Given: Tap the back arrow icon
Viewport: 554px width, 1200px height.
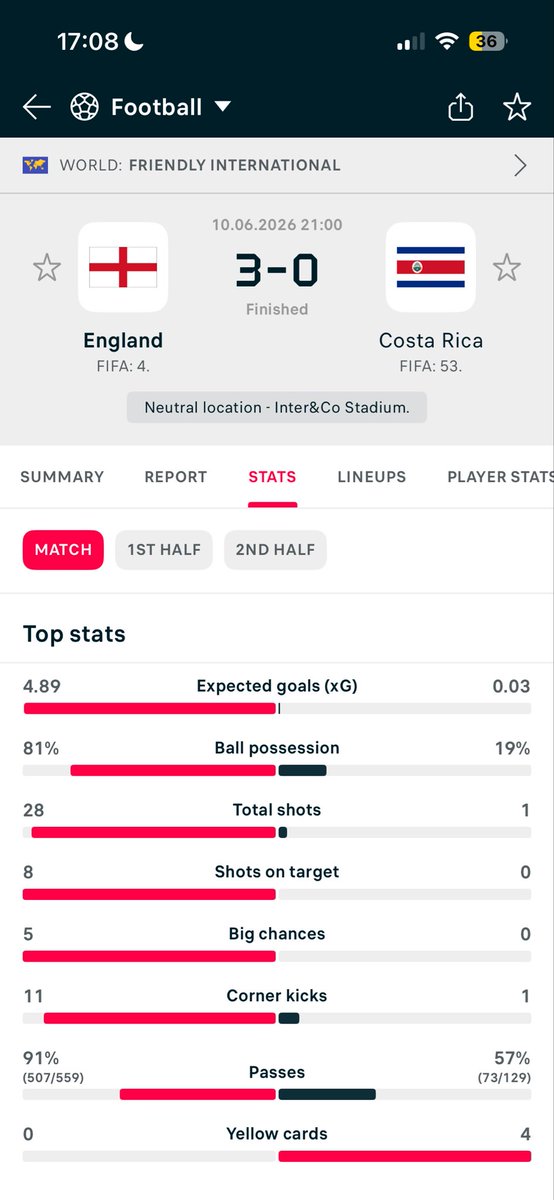Looking at the screenshot, I should [37, 107].
